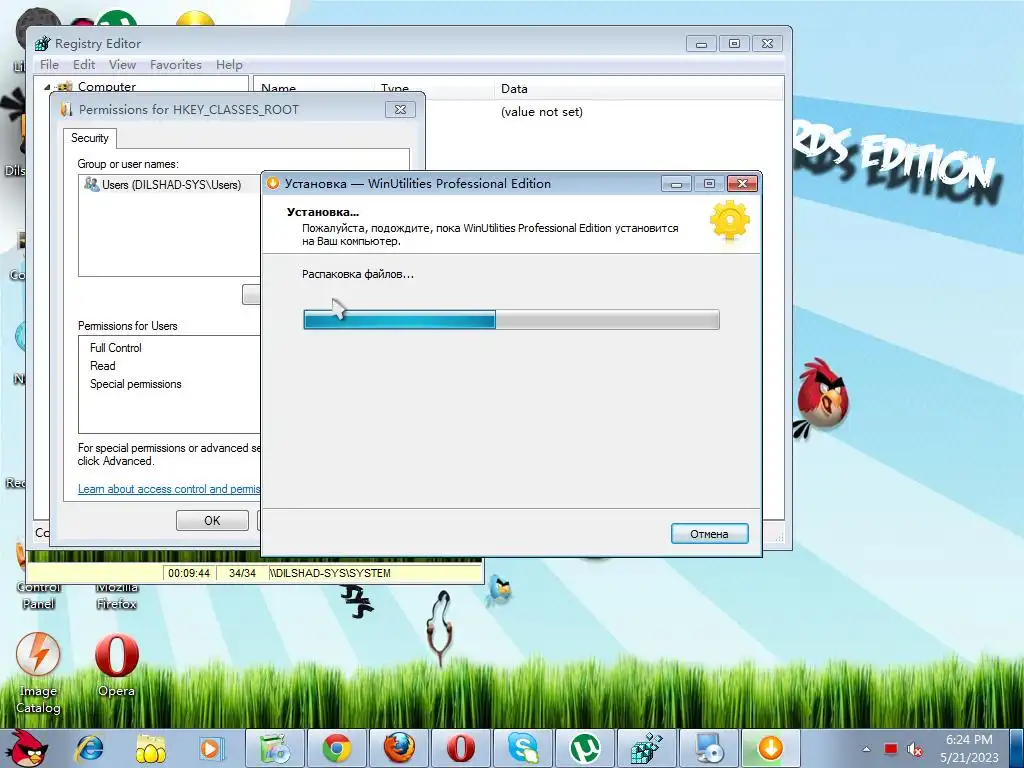Image resolution: width=1024 pixels, height=768 pixels.
Task: Open the Help menu in Registry Editor
Action: tap(229, 65)
